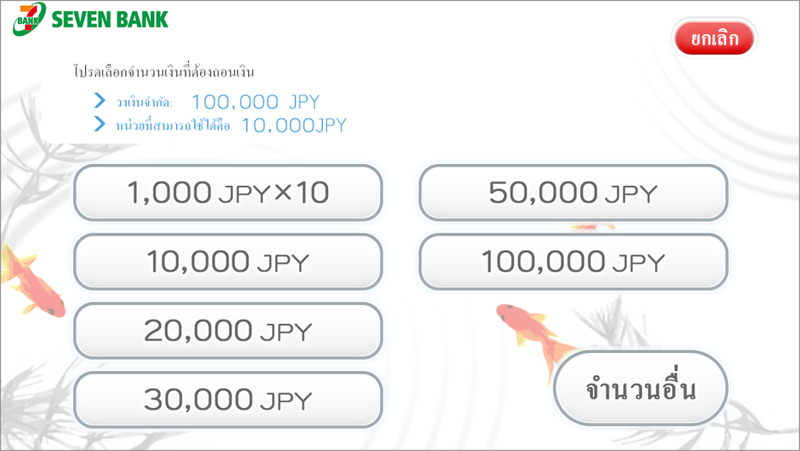Image resolution: width=800 pixels, height=451 pixels.
Task: Click the Thai instruction heading text
Action: [164, 72]
